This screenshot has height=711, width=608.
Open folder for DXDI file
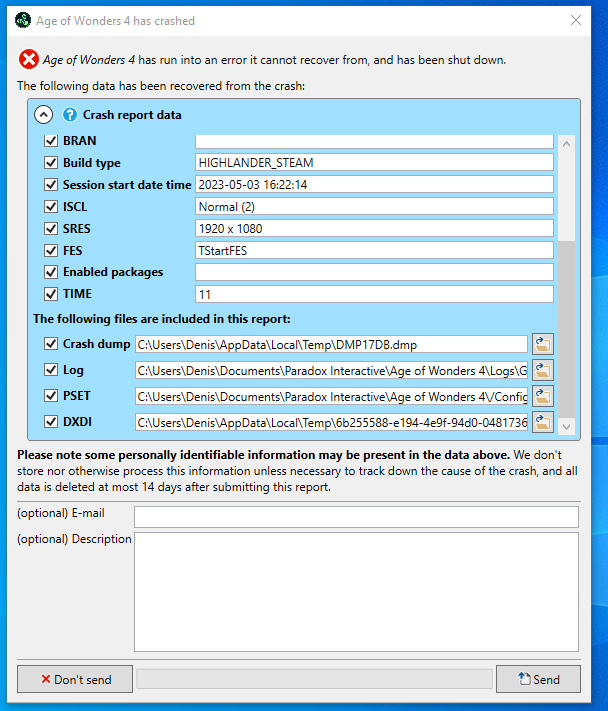click(x=543, y=422)
